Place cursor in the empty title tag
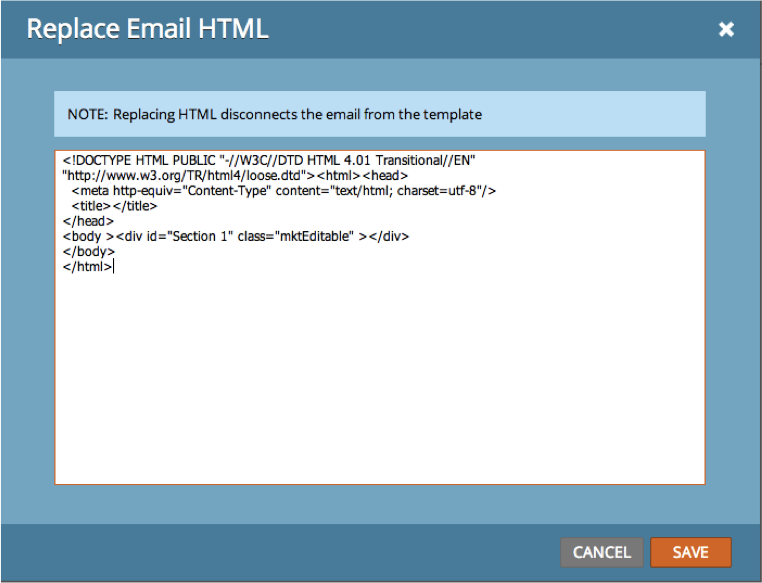This screenshot has height=583, width=762. (108, 206)
